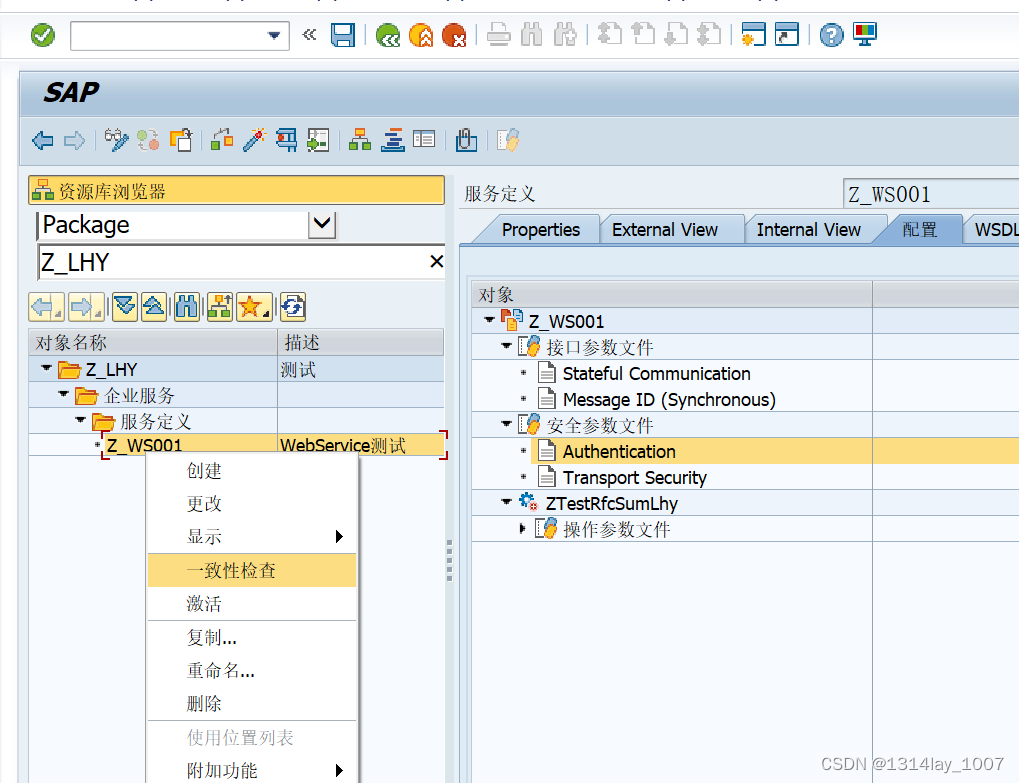
Task: Click the Find binoculars icon
Action: pyautogui.click(x=532, y=35)
